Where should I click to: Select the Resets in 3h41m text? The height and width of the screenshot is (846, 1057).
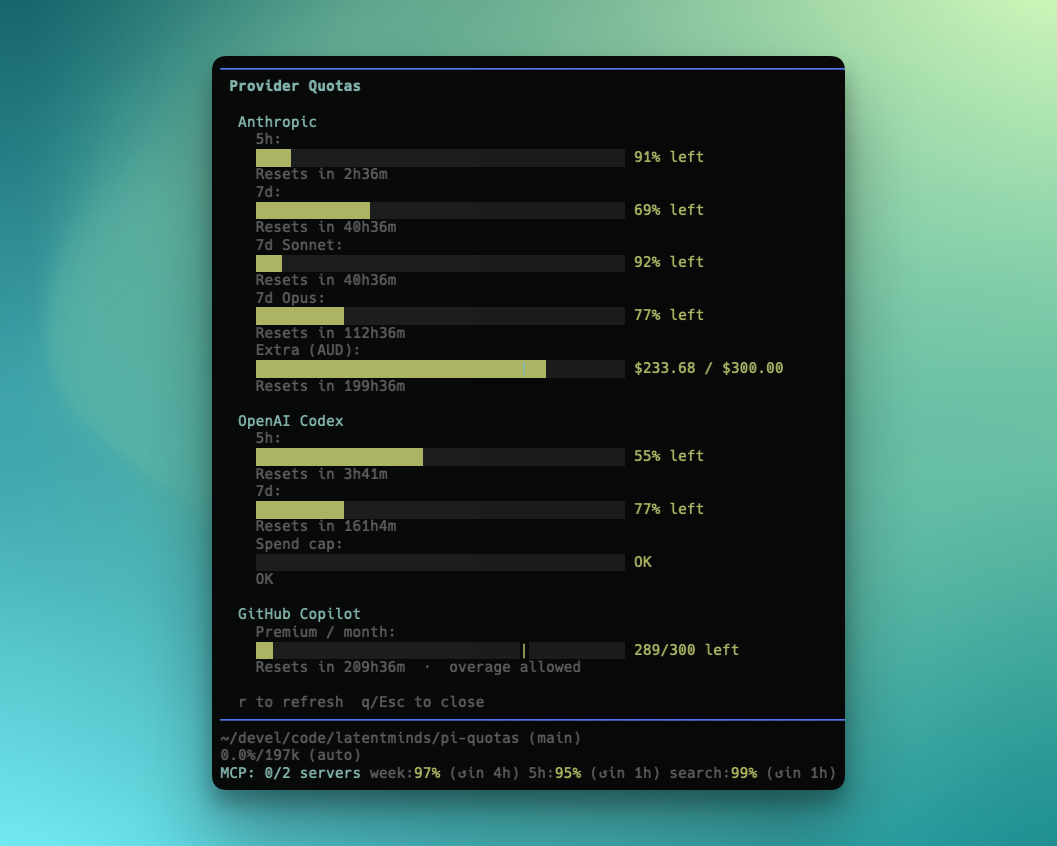[x=322, y=474]
